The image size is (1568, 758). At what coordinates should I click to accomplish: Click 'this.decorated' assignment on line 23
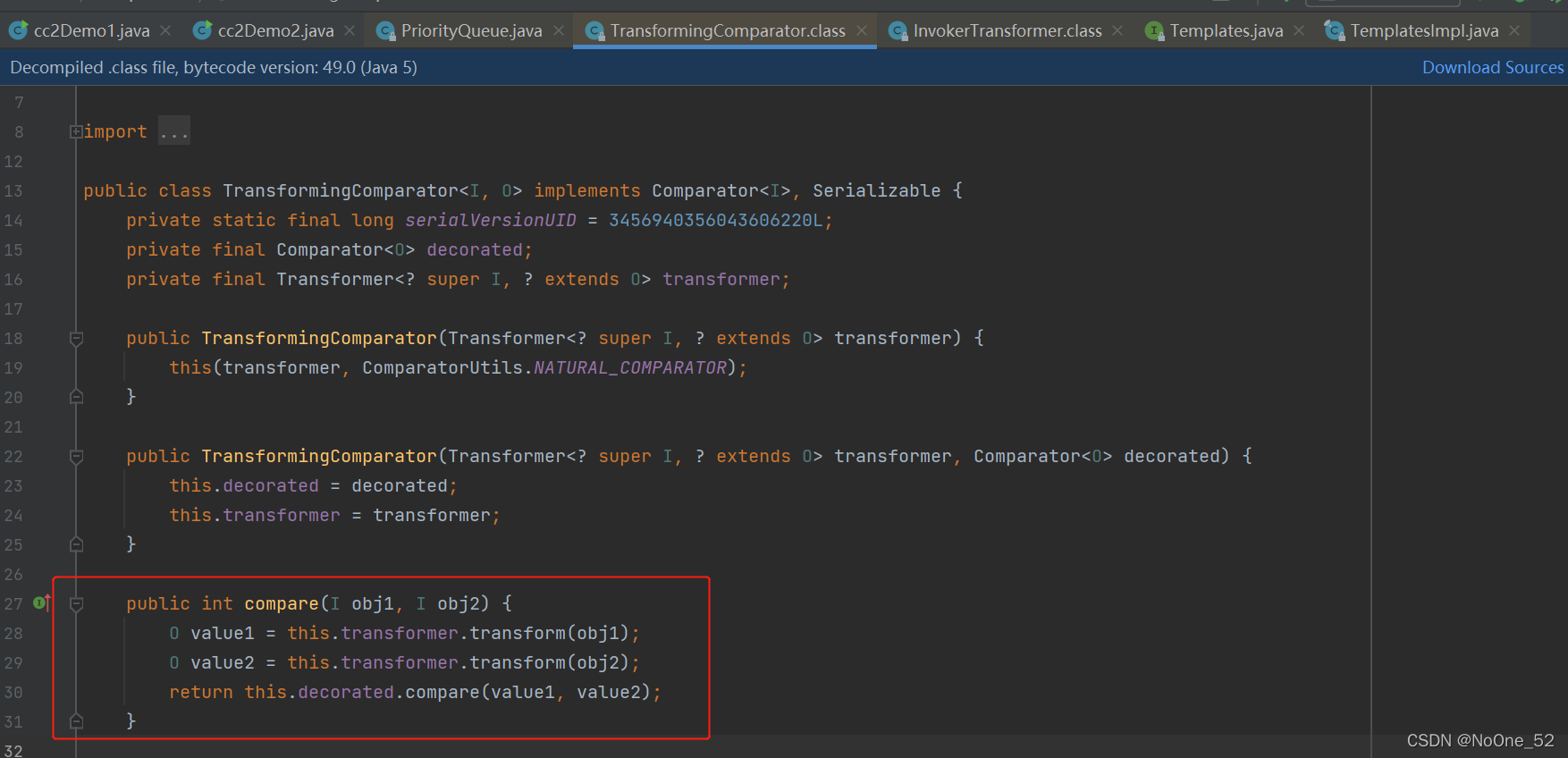click(244, 485)
